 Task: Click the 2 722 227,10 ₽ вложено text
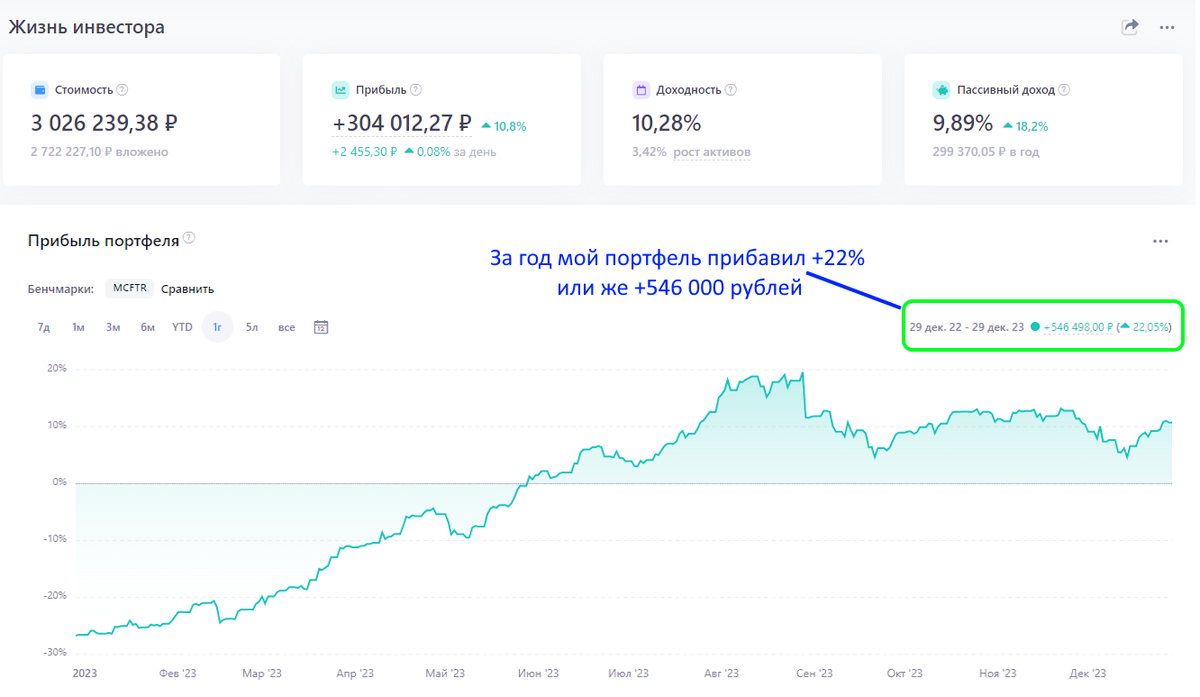click(99, 152)
